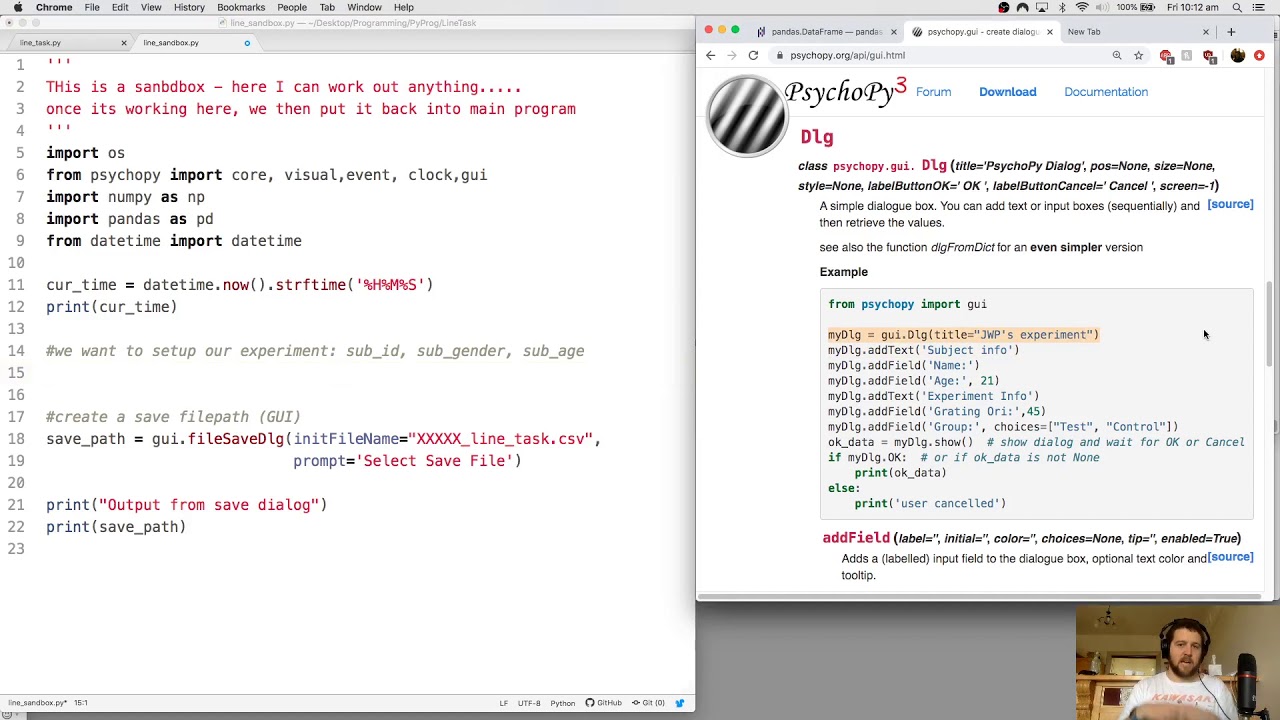This screenshot has height=720, width=1280.
Task: Change line ending LF in status bar
Action: coord(504,703)
